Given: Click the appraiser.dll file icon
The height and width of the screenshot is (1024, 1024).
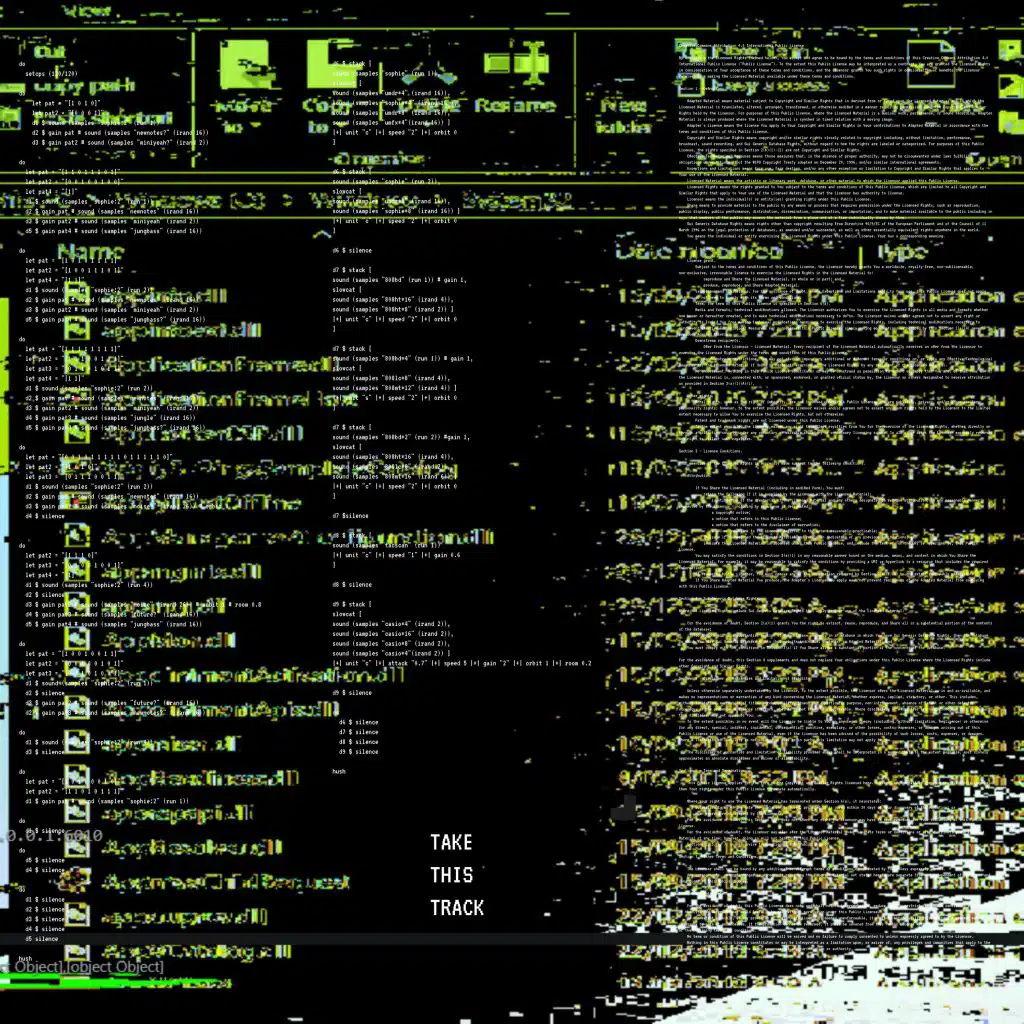Looking at the screenshot, I should click(75, 744).
